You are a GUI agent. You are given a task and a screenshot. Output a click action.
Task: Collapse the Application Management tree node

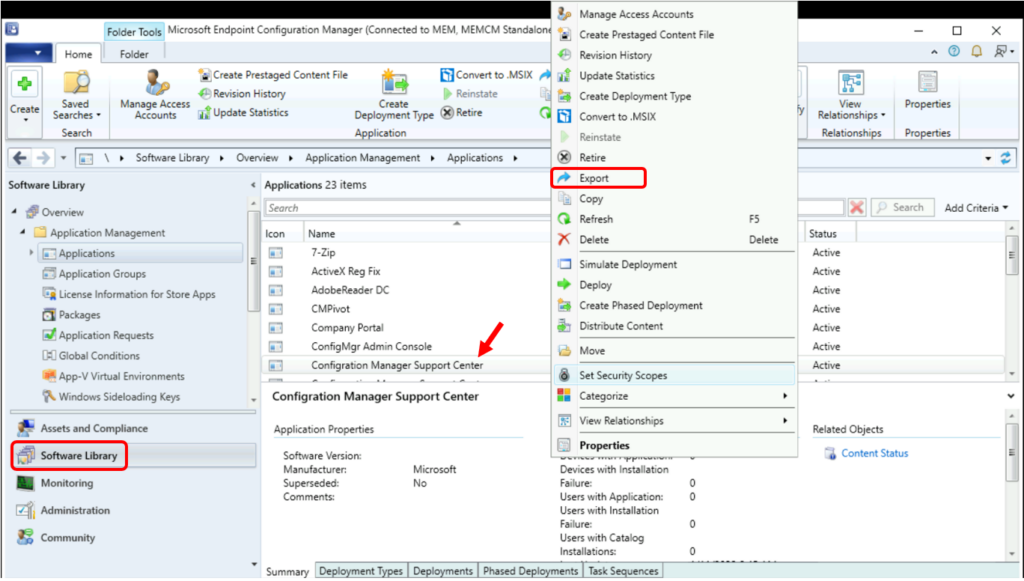(x=23, y=232)
